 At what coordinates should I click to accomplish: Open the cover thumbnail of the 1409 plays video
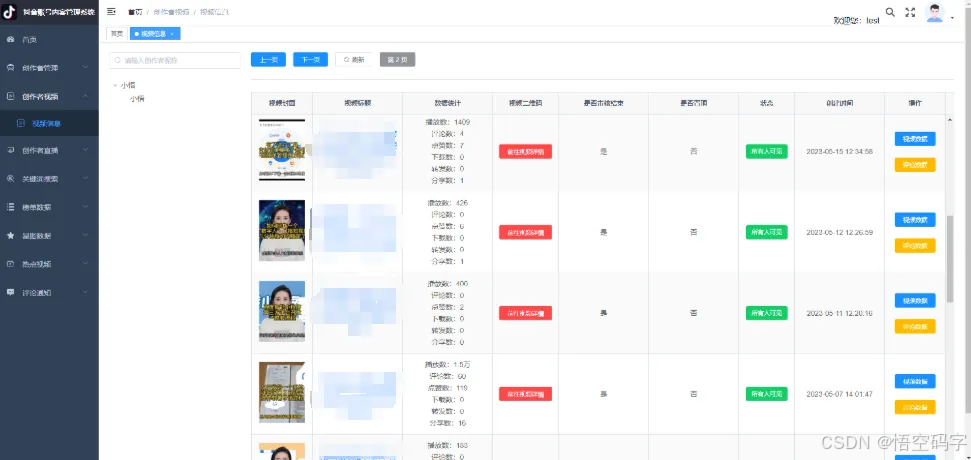pos(282,150)
